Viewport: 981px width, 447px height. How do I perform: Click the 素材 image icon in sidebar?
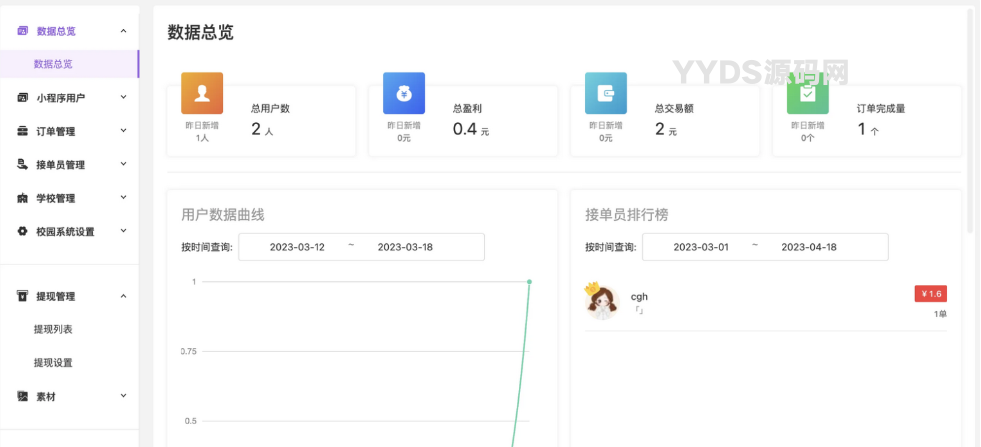tap(23, 396)
